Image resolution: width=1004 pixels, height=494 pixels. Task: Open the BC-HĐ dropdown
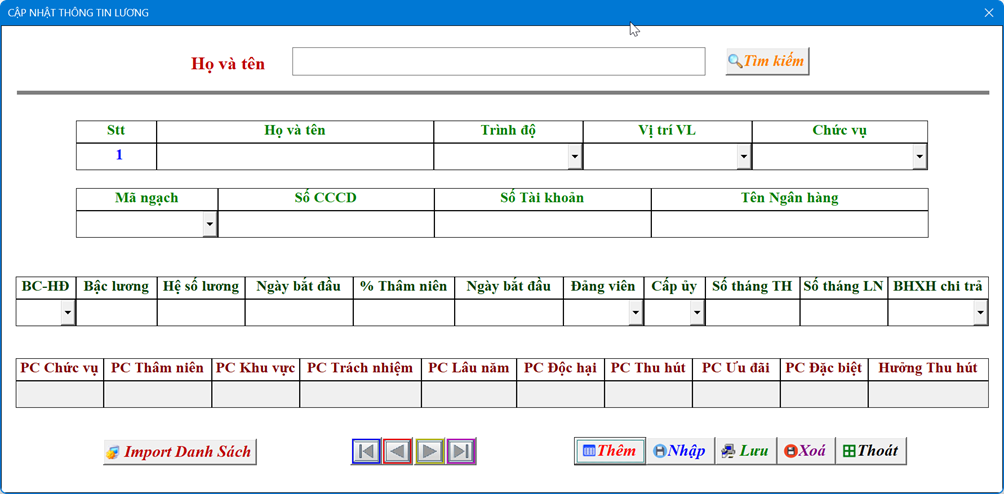68,313
